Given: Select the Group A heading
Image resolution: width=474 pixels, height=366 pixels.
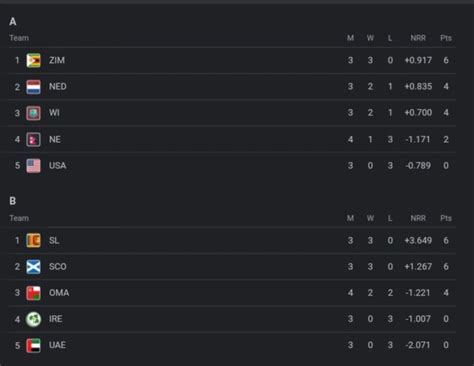Looking at the screenshot, I should [13, 22].
